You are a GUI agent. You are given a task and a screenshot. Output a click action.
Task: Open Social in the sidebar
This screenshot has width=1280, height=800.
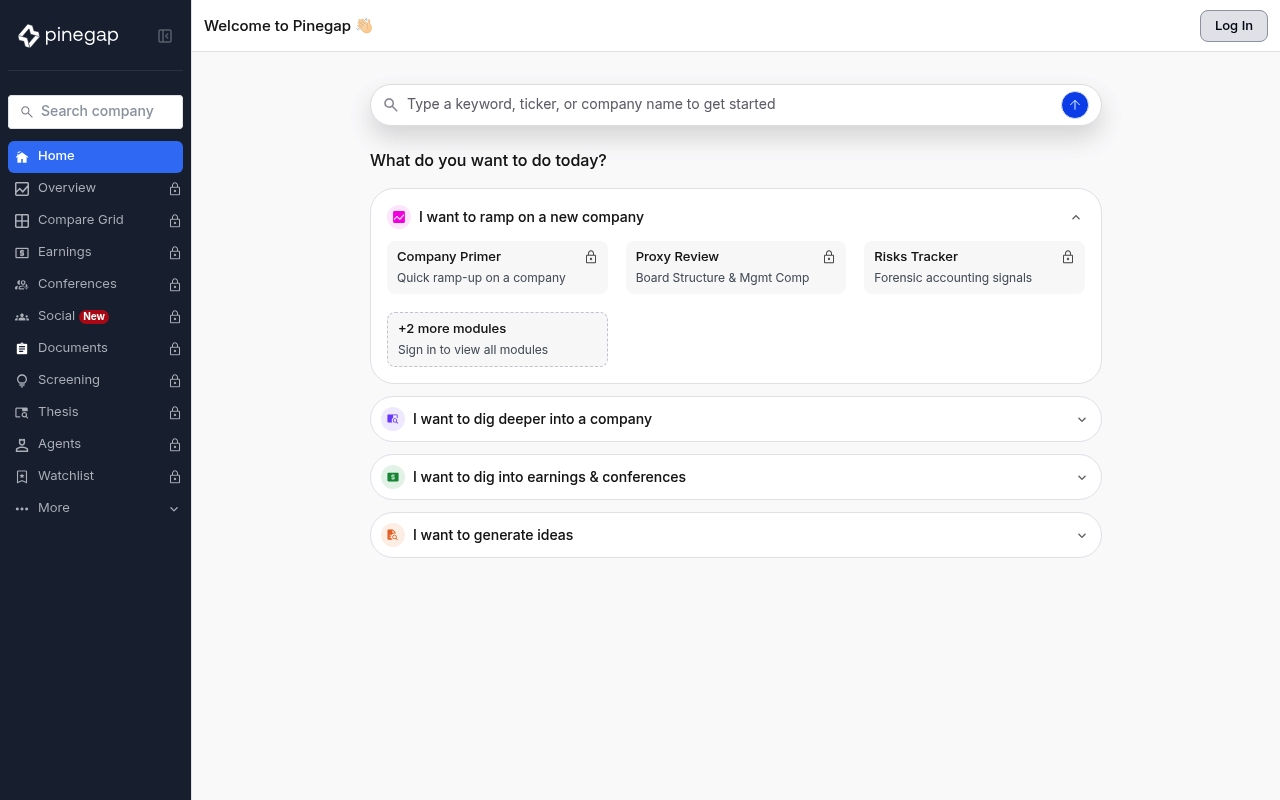(95, 317)
